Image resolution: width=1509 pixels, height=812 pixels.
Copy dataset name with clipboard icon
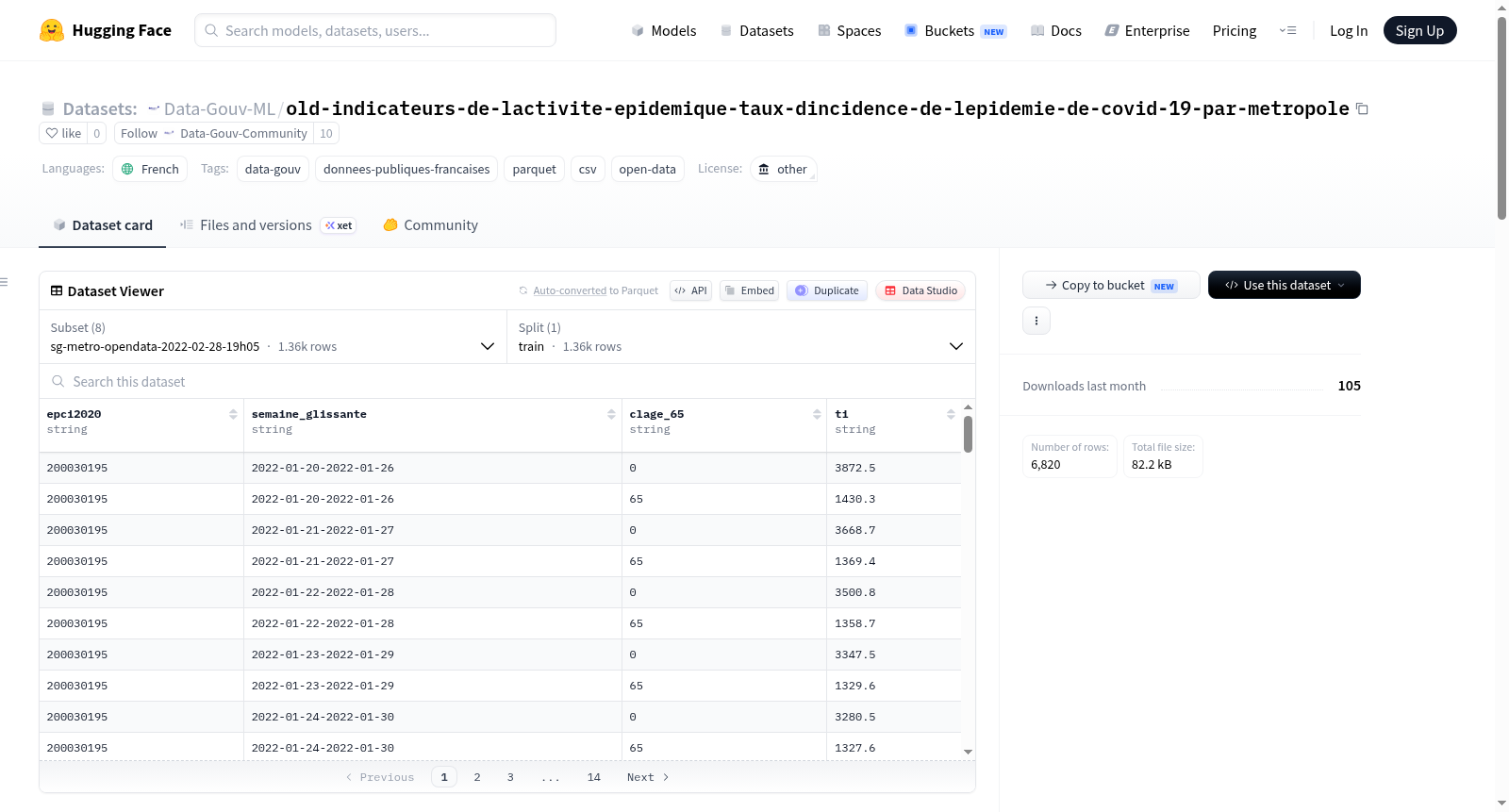1362,109
